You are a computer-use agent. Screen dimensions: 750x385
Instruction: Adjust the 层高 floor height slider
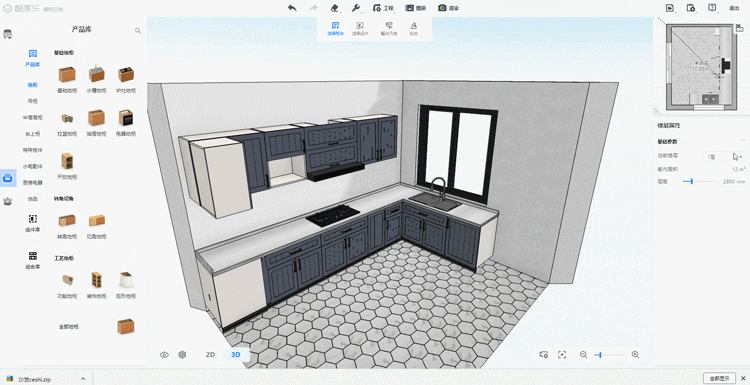[x=699, y=181]
